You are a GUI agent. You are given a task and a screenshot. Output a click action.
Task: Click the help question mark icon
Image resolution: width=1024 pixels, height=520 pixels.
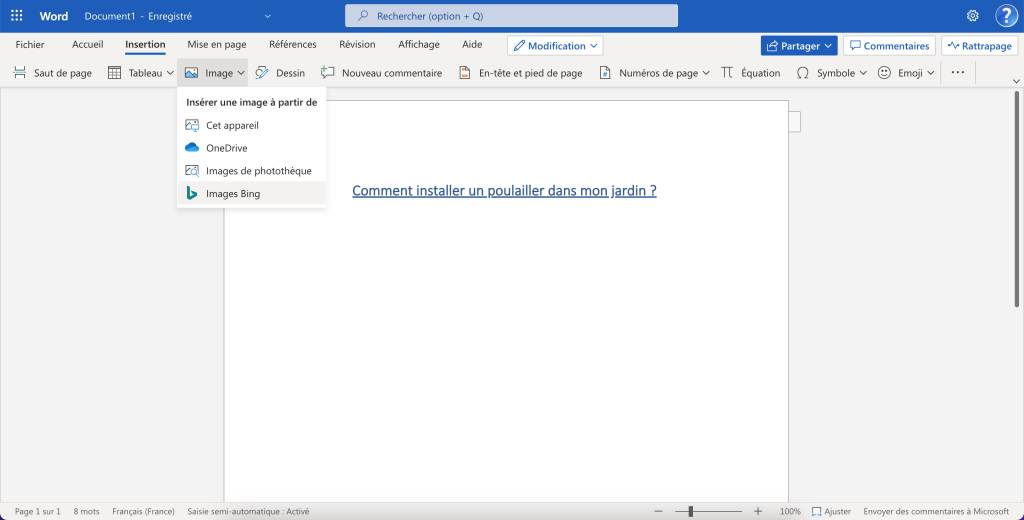coord(1005,16)
